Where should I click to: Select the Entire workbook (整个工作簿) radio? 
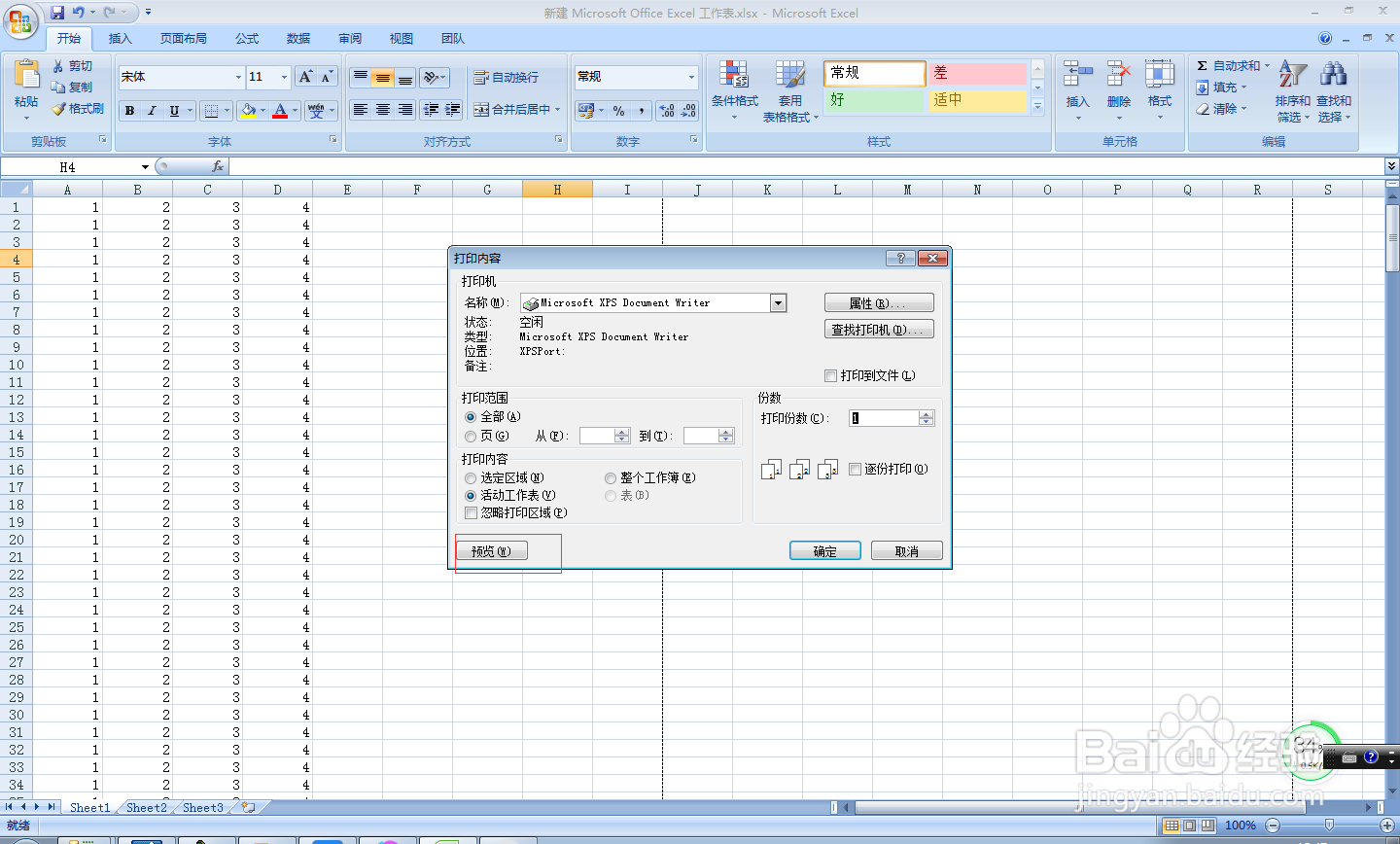[x=611, y=478]
